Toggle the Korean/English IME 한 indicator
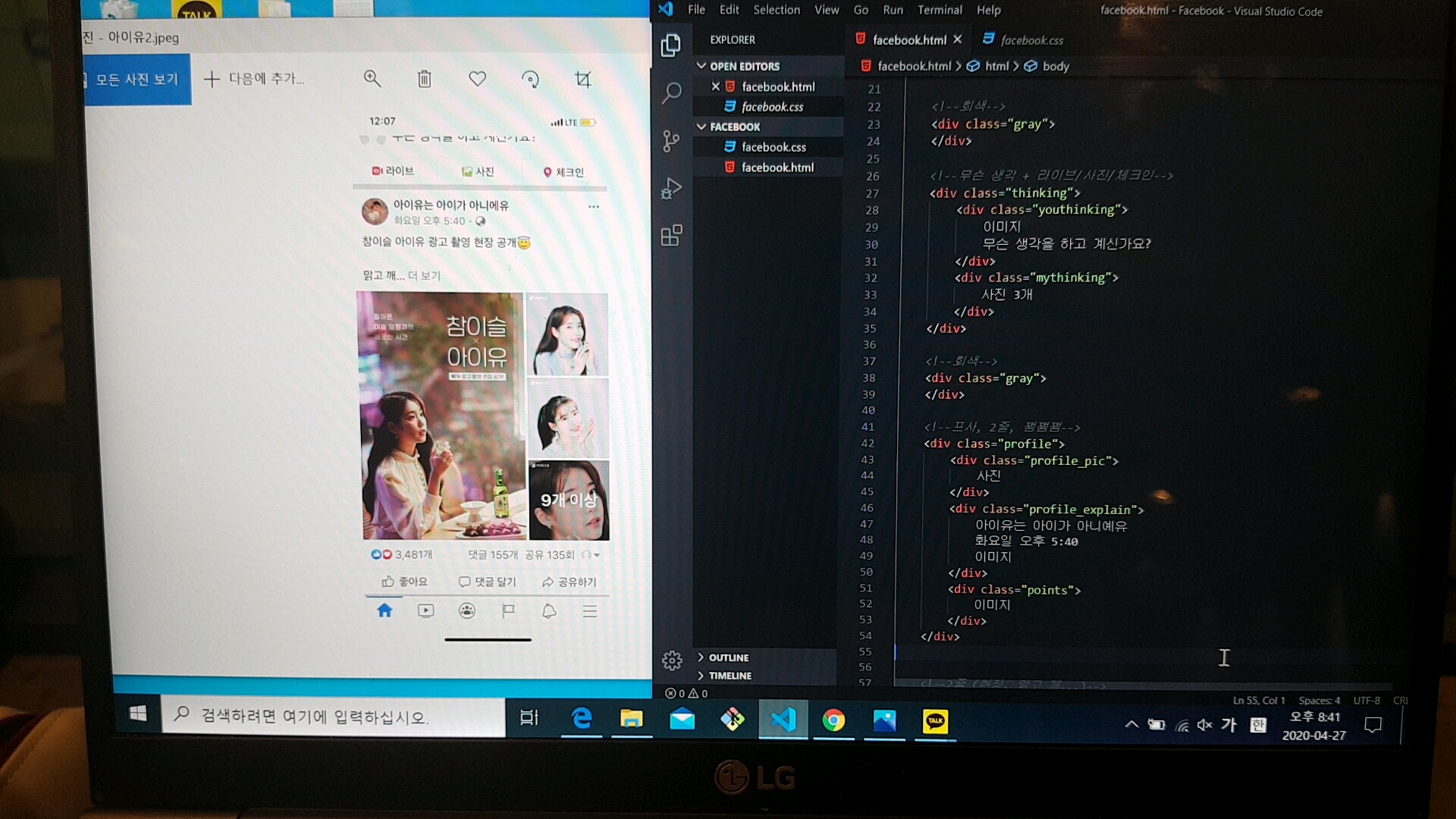The width and height of the screenshot is (1456, 819). coord(1258,725)
